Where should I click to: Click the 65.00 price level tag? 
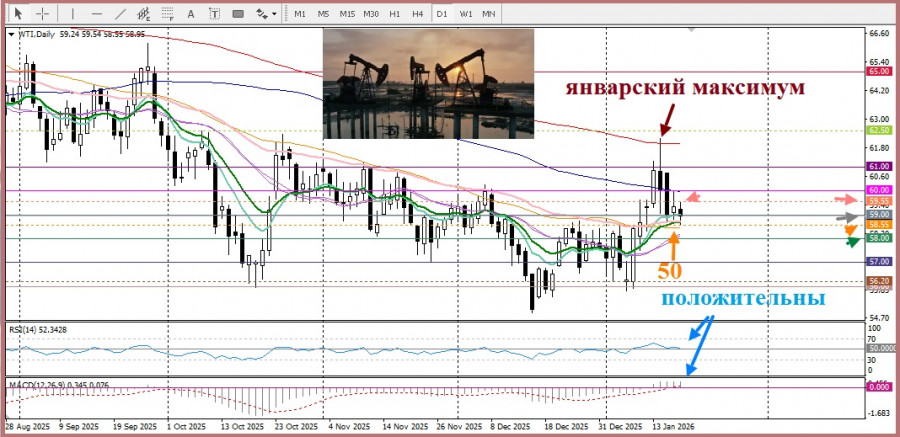[x=879, y=72]
